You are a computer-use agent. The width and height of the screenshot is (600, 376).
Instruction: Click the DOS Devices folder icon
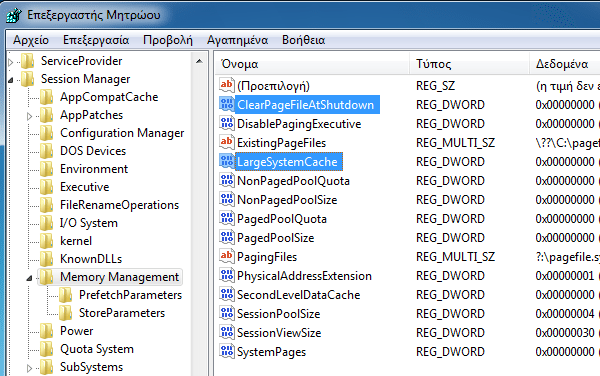(47, 151)
